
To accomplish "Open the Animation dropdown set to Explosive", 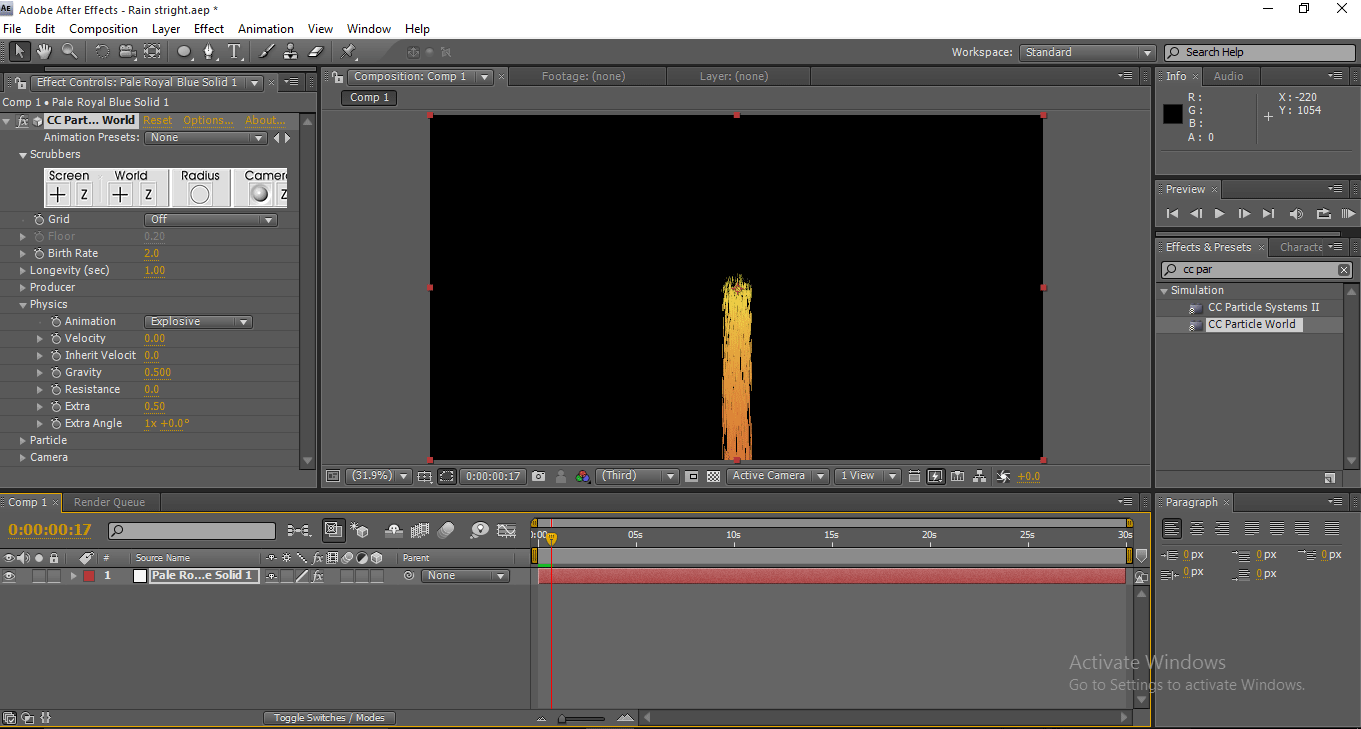I will click(198, 322).
